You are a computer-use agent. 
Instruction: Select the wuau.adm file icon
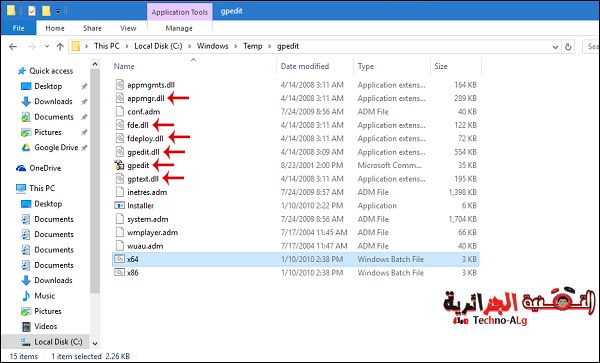coord(120,246)
